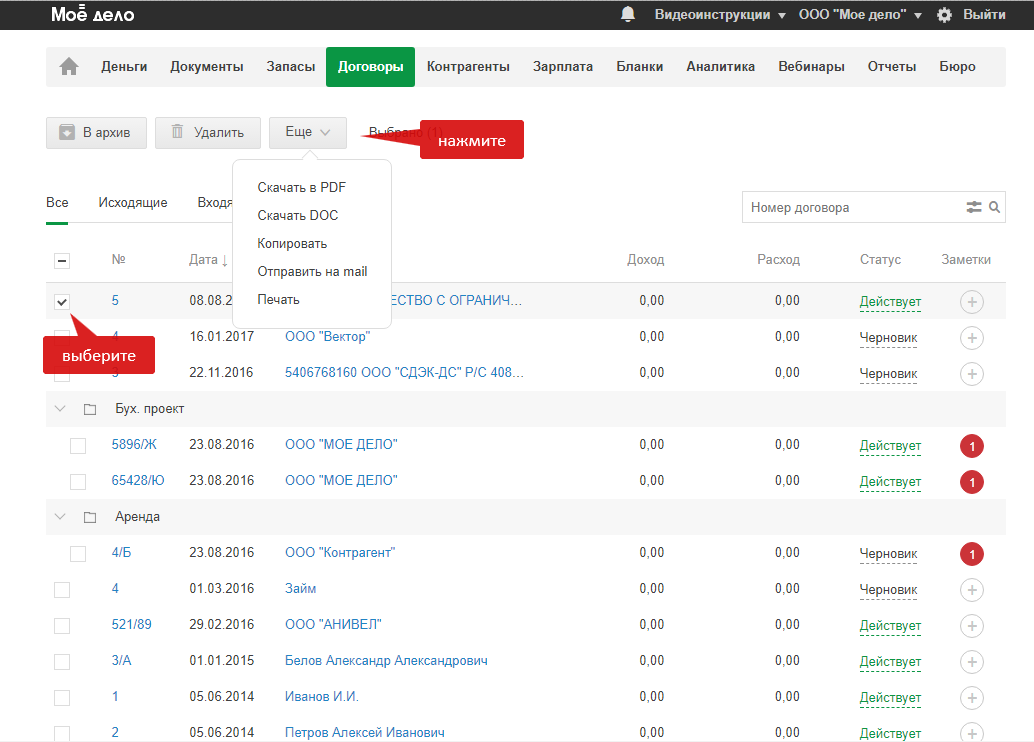Image resolution: width=1034 pixels, height=742 pixels.
Task: Collapse the Бух. проект folder group
Action: point(60,409)
